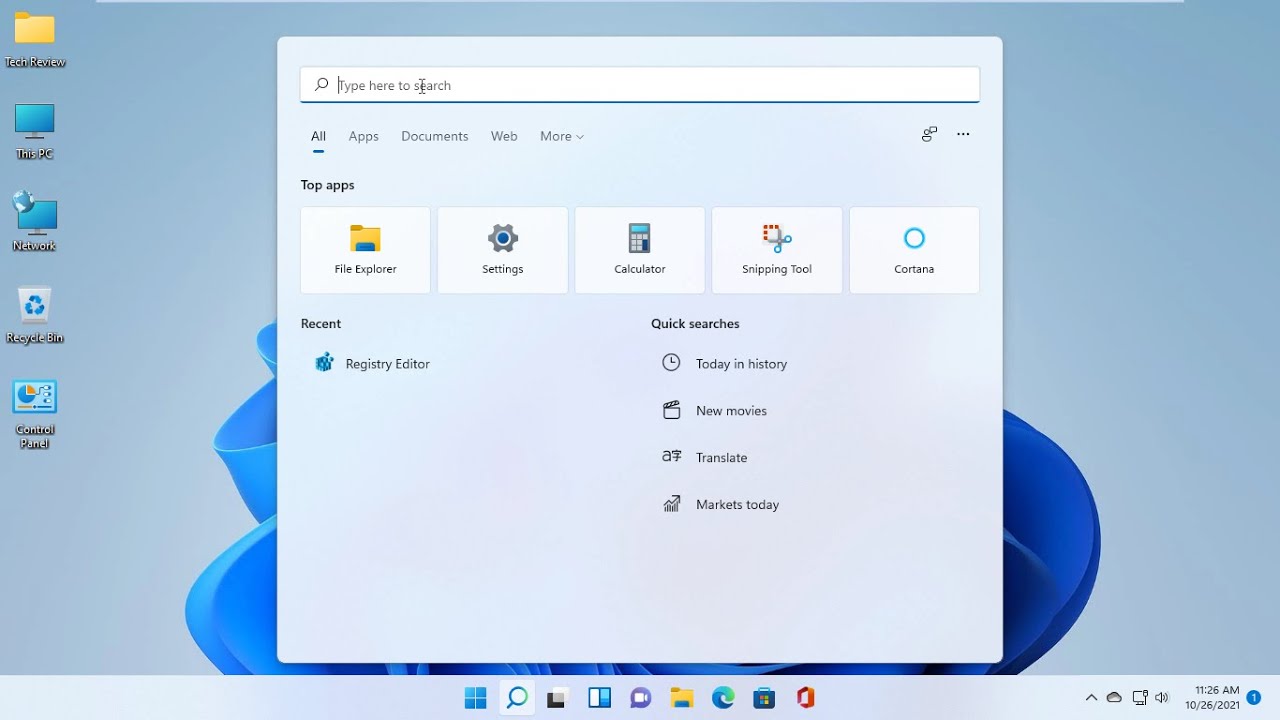The image size is (1280, 720).
Task: Click the search magnifier icon in search box
Action: [321, 85]
